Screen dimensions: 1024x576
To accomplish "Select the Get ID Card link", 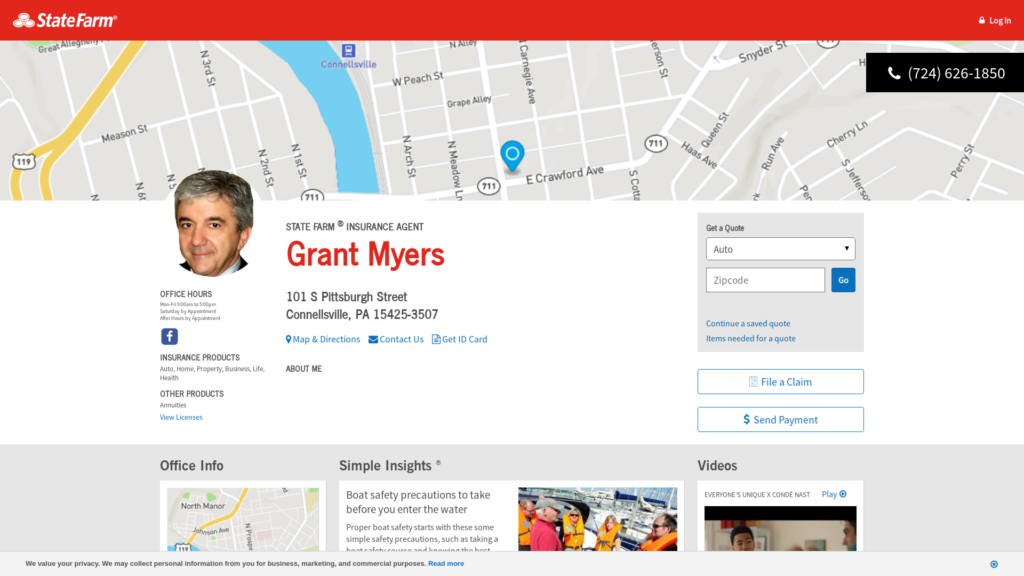I will pos(459,339).
